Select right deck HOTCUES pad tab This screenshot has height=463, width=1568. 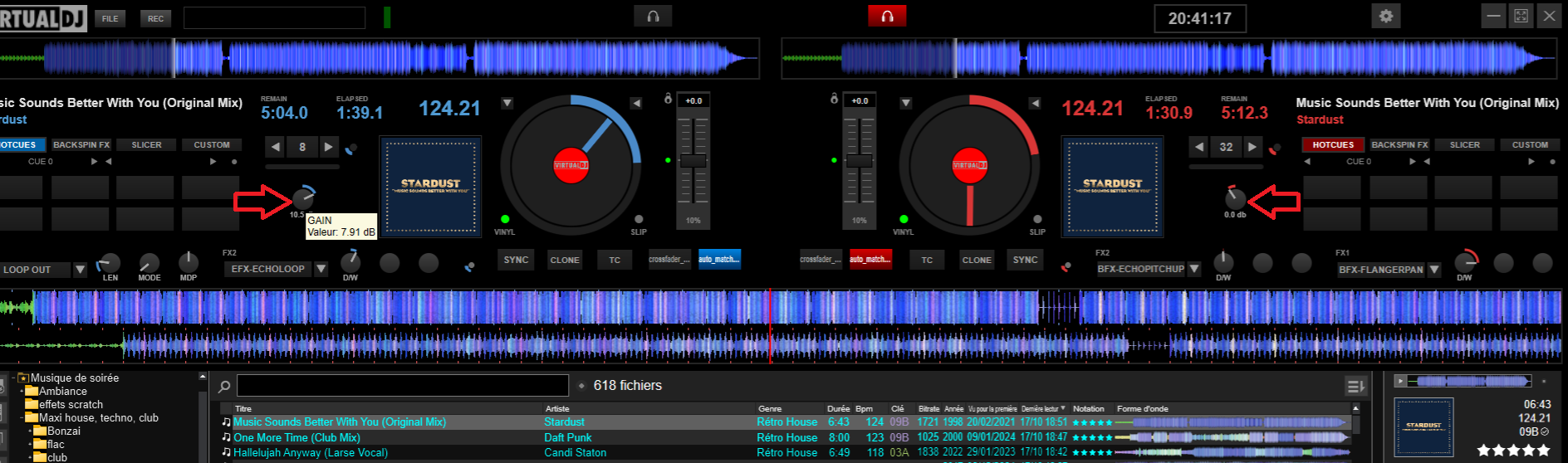click(1333, 144)
